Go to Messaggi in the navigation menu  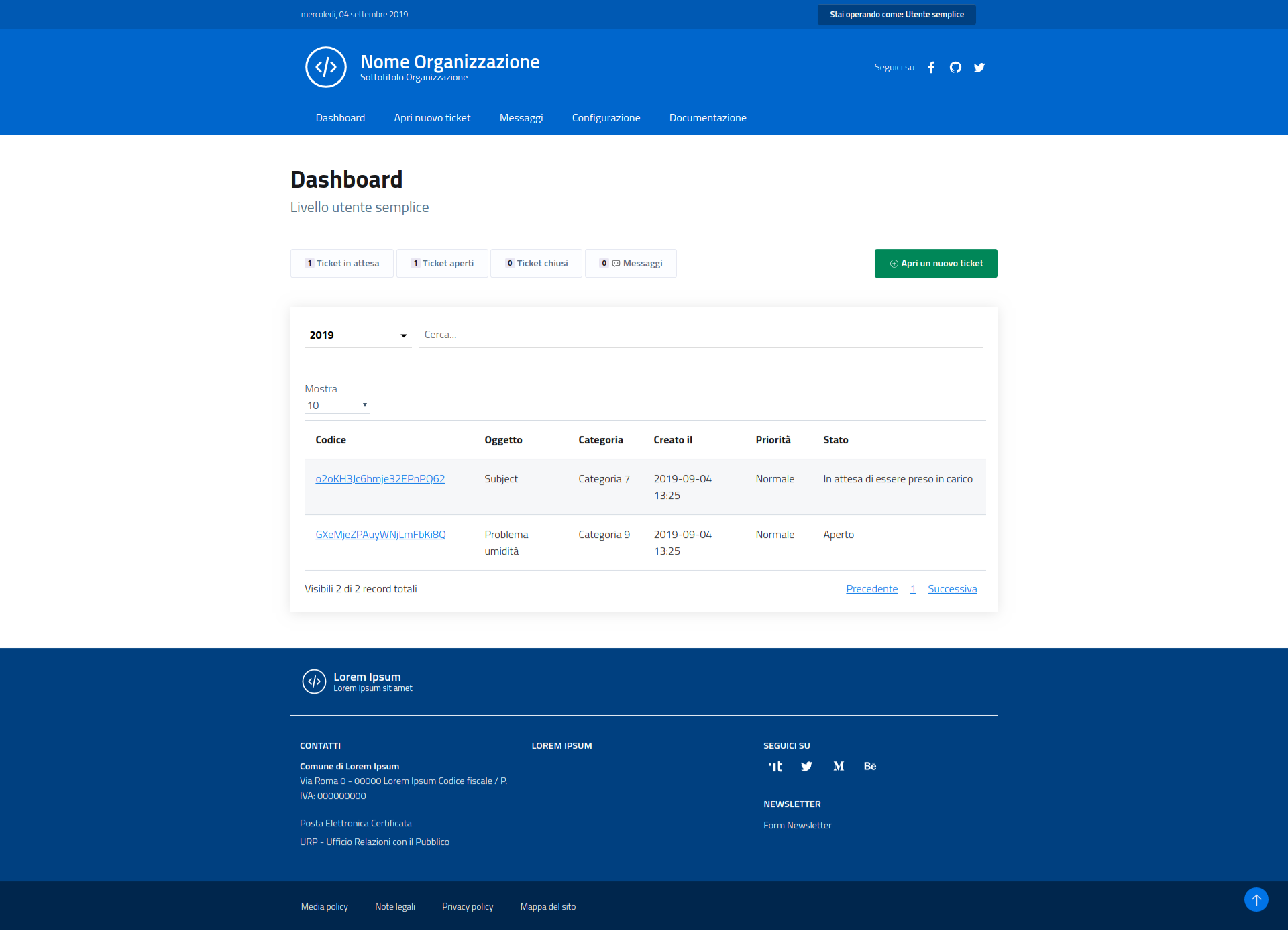click(x=521, y=118)
